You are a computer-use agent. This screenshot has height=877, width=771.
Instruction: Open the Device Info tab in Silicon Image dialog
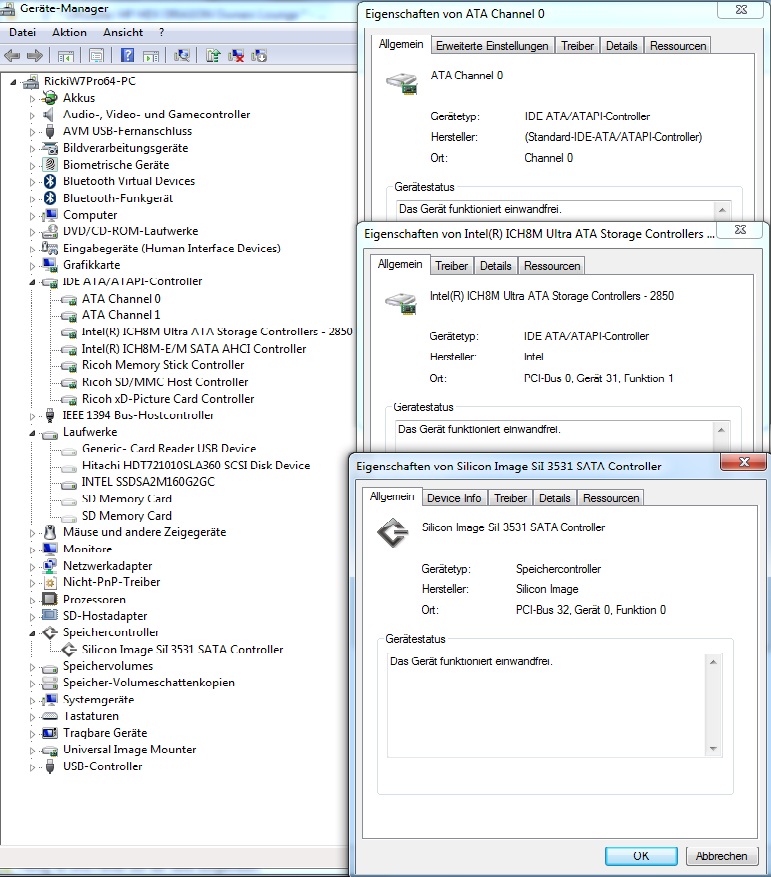click(x=454, y=498)
